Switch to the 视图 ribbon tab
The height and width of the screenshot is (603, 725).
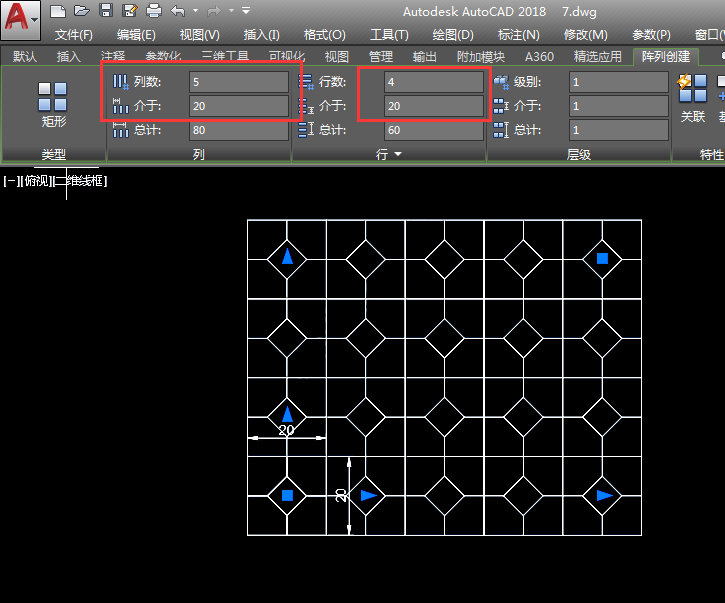pyautogui.click(x=337, y=57)
